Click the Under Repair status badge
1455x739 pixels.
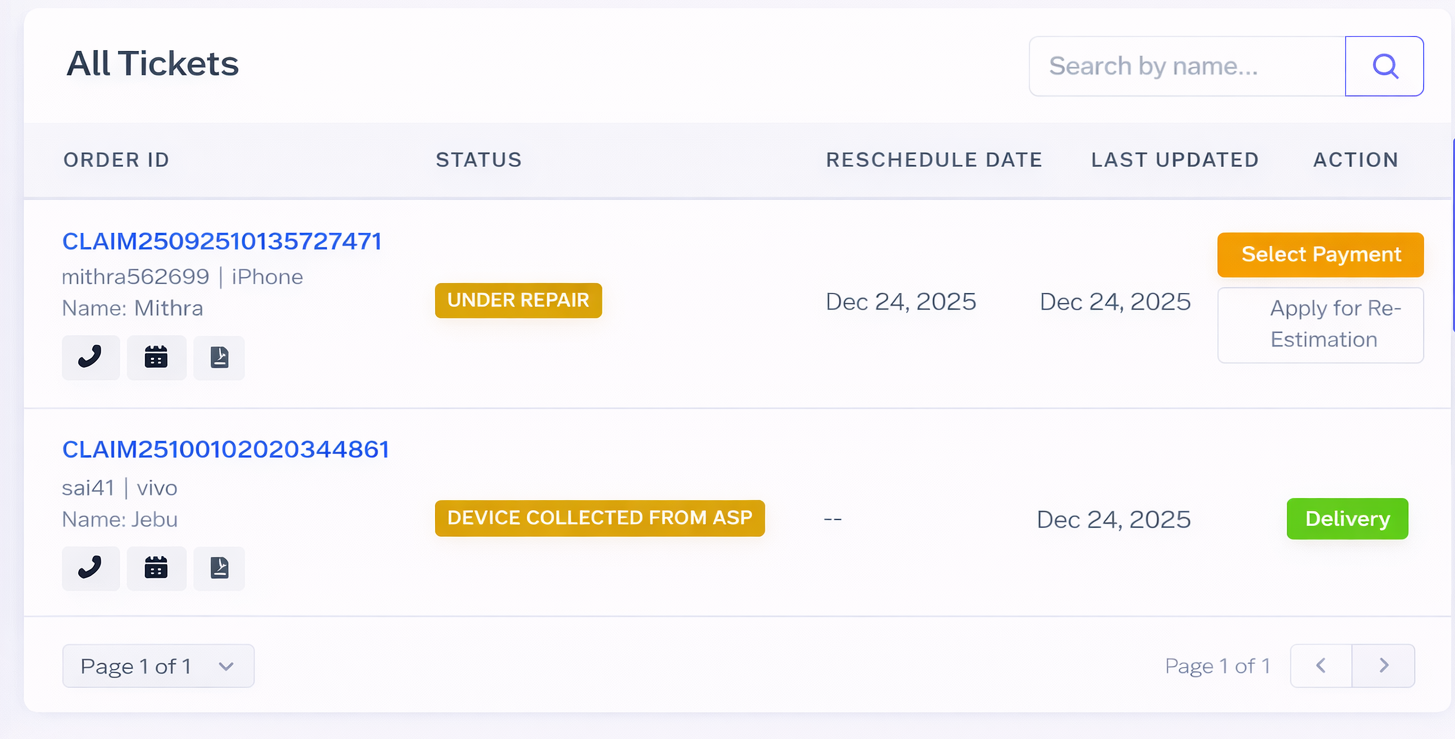(518, 300)
